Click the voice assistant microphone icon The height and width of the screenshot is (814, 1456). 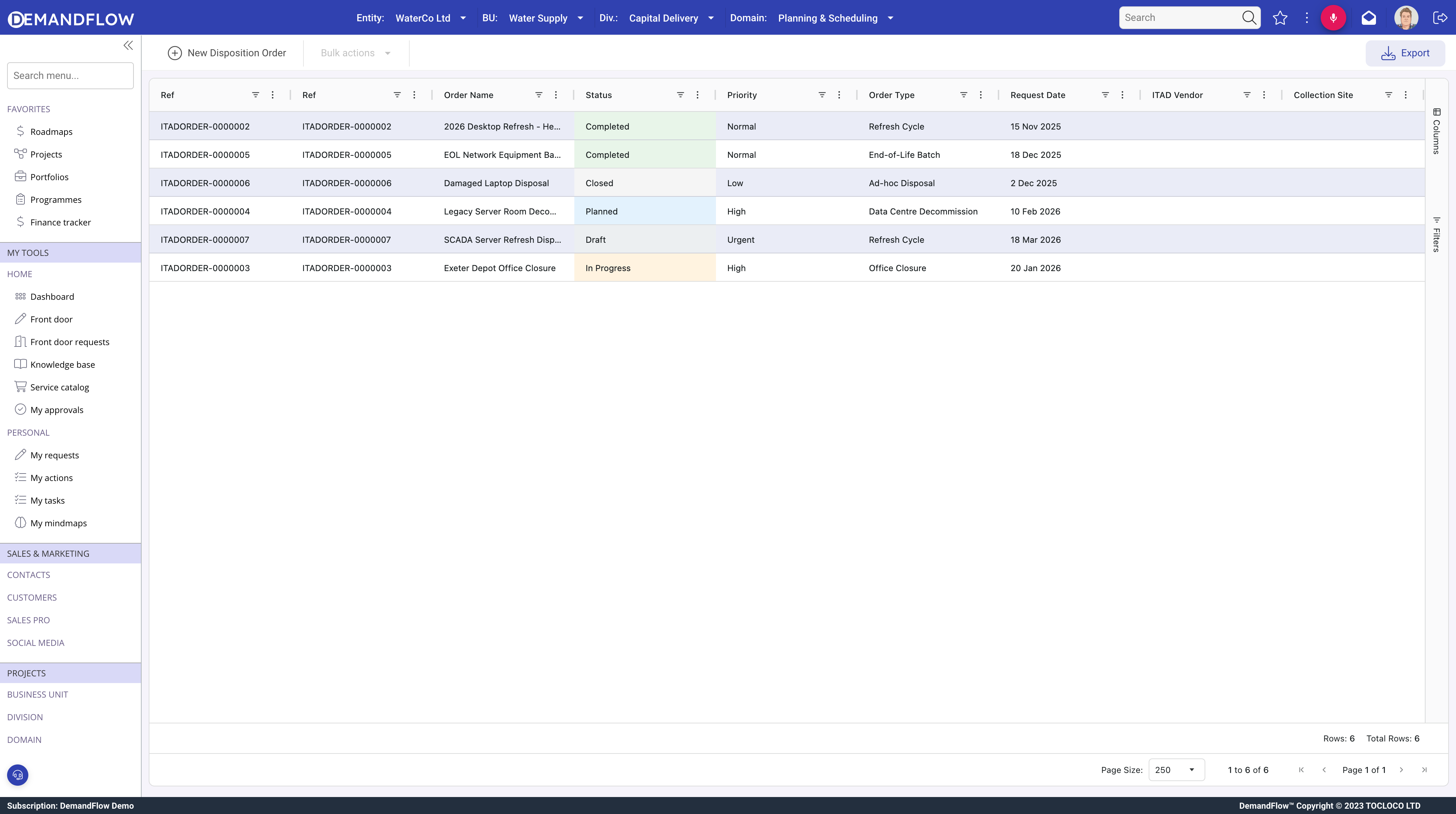point(1334,17)
